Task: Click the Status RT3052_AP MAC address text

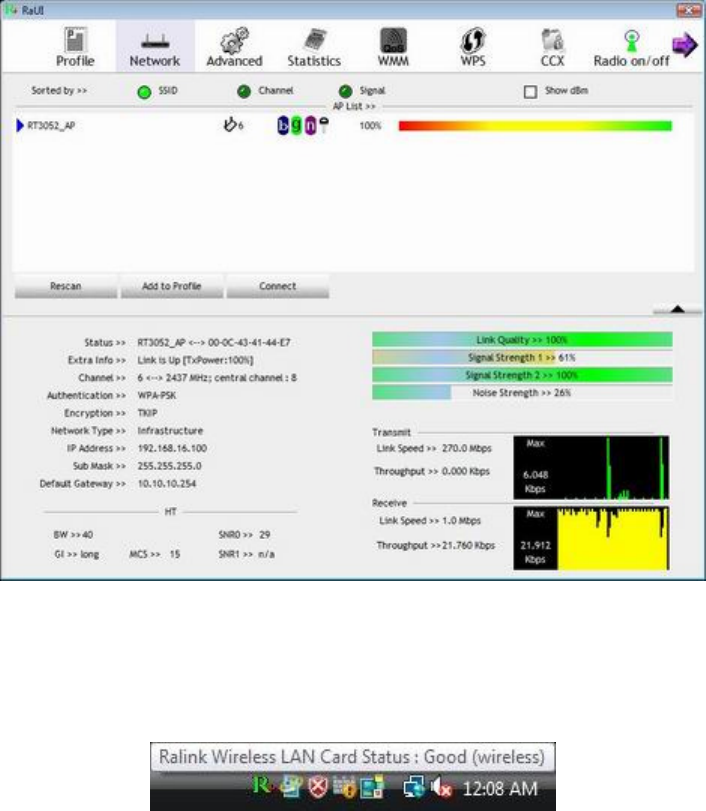Action: [214, 342]
